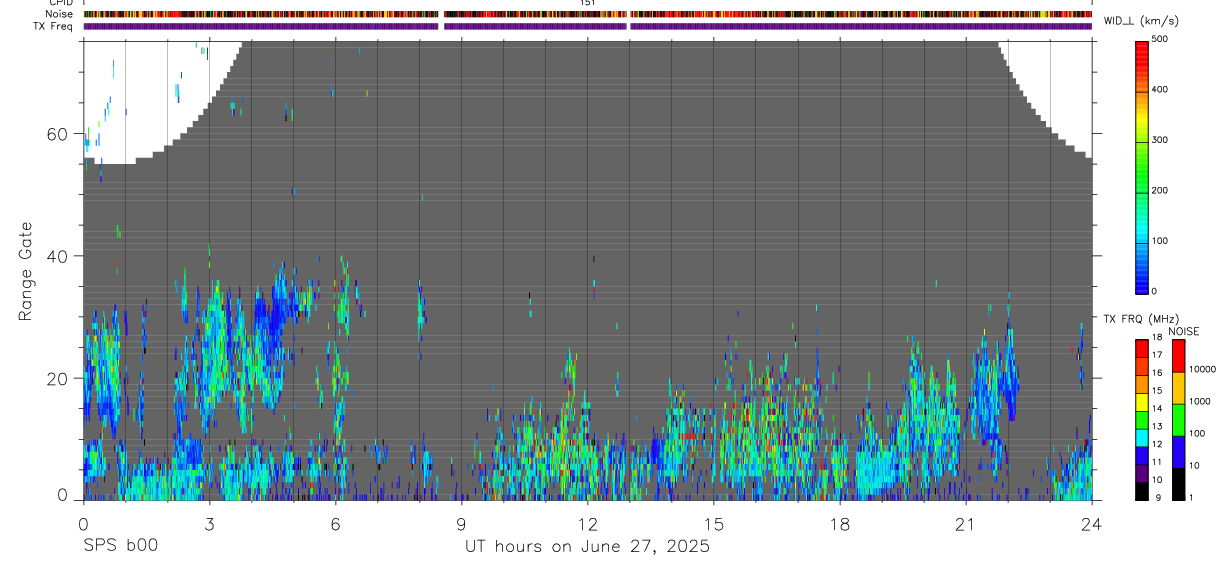This screenshot has width=1228, height=567.
Task: Click the "3" hour tick on time axis
Action: [209, 523]
